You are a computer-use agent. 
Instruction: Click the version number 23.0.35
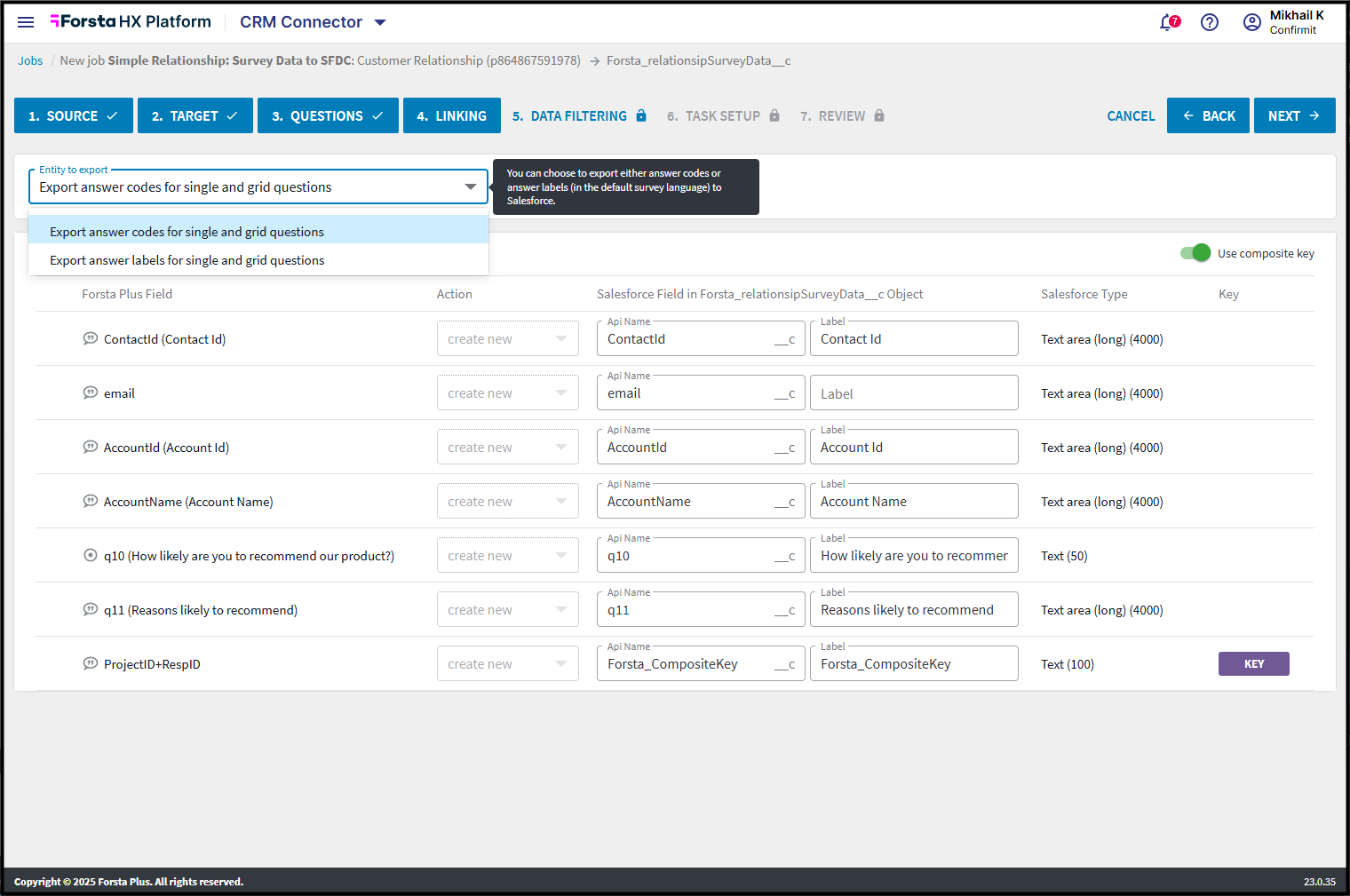click(x=1320, y=882)
